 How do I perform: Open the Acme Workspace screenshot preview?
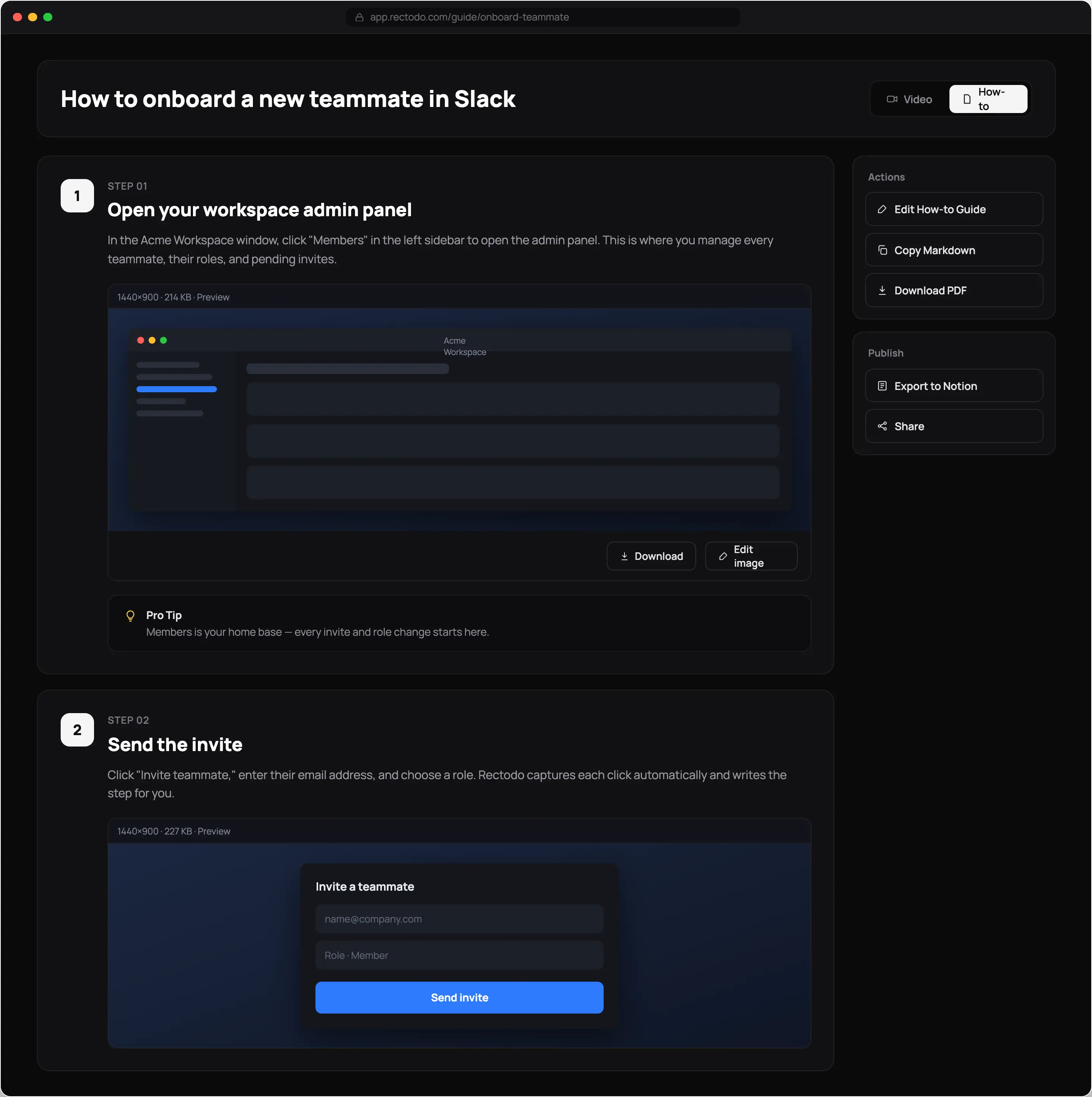coord(459,420)
